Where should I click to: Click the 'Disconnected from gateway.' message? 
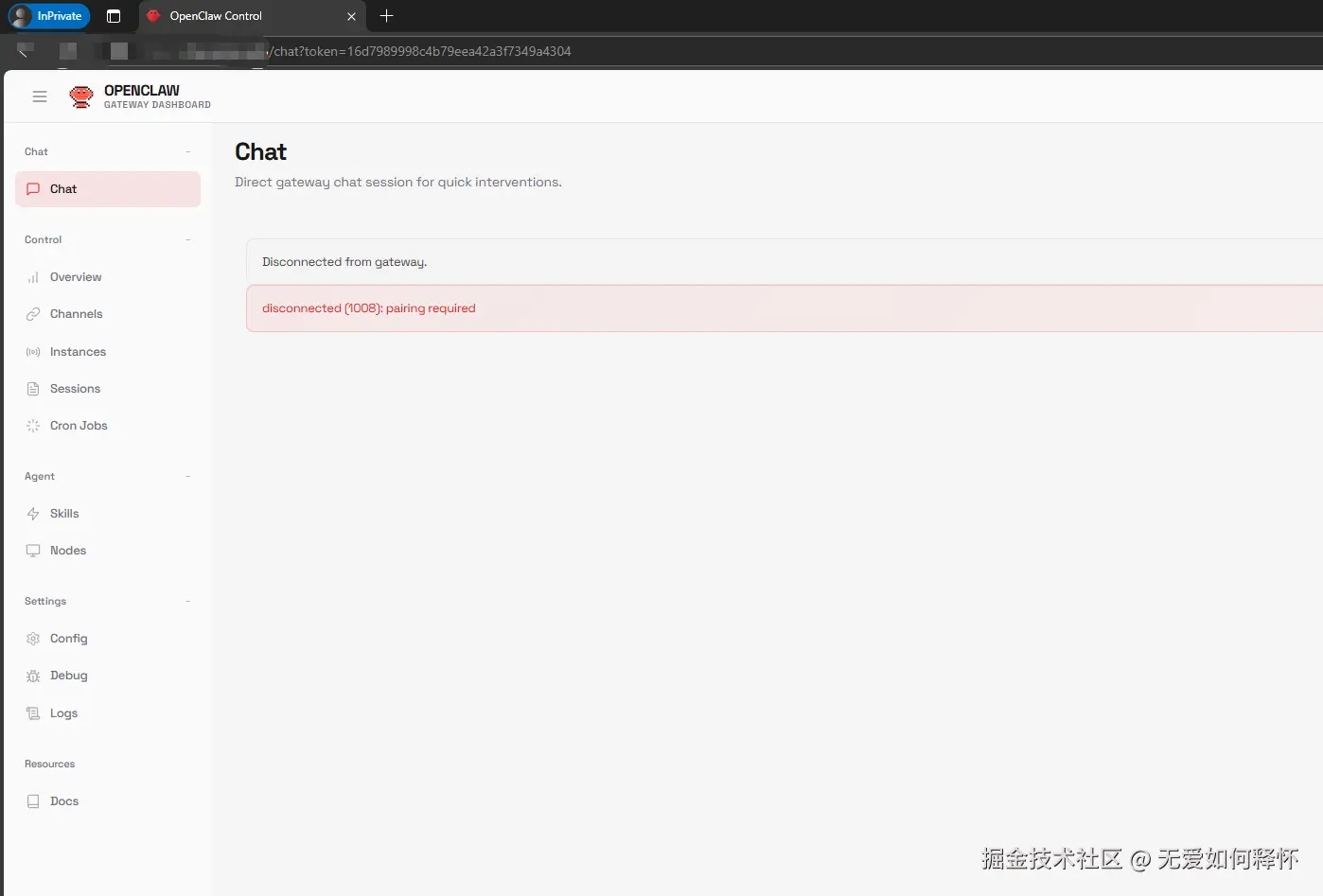pyautogui.click(x=344, y=262)
